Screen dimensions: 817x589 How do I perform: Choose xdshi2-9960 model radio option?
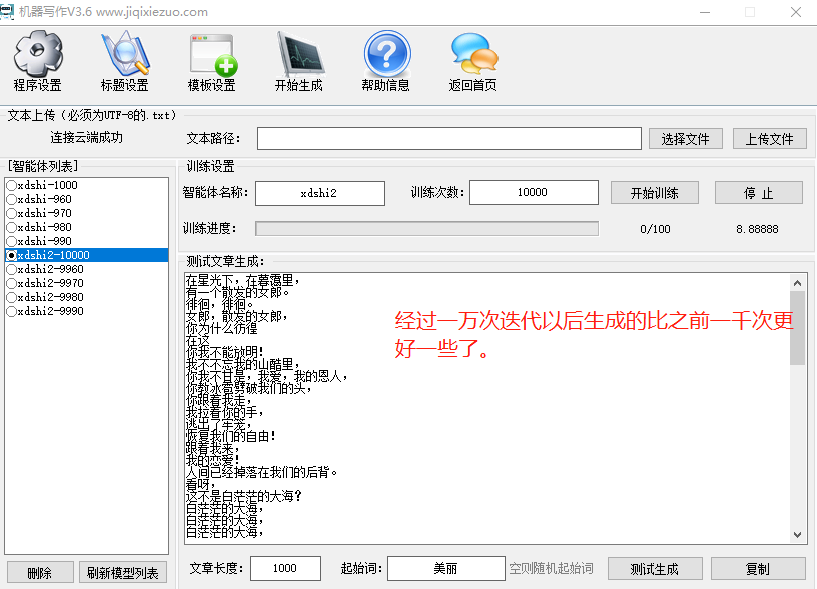coord(12,269)
